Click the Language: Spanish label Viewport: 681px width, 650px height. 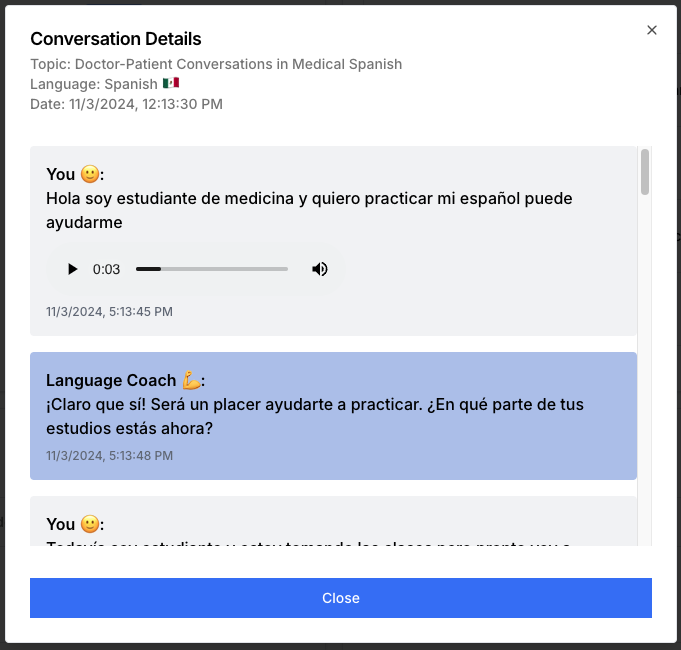[x=94, y=84]
